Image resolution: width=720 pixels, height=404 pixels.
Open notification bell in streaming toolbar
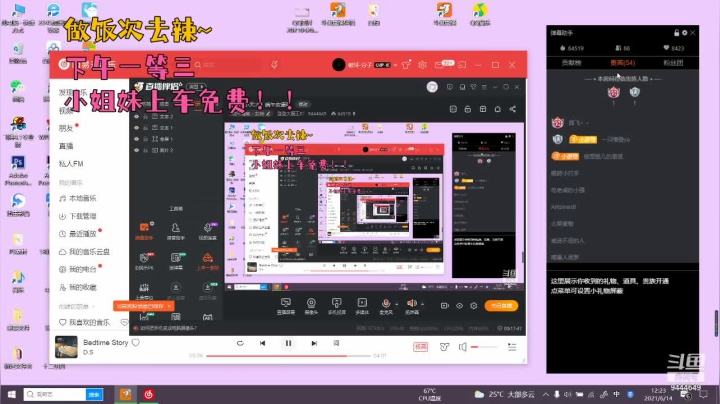click(497, 109)
